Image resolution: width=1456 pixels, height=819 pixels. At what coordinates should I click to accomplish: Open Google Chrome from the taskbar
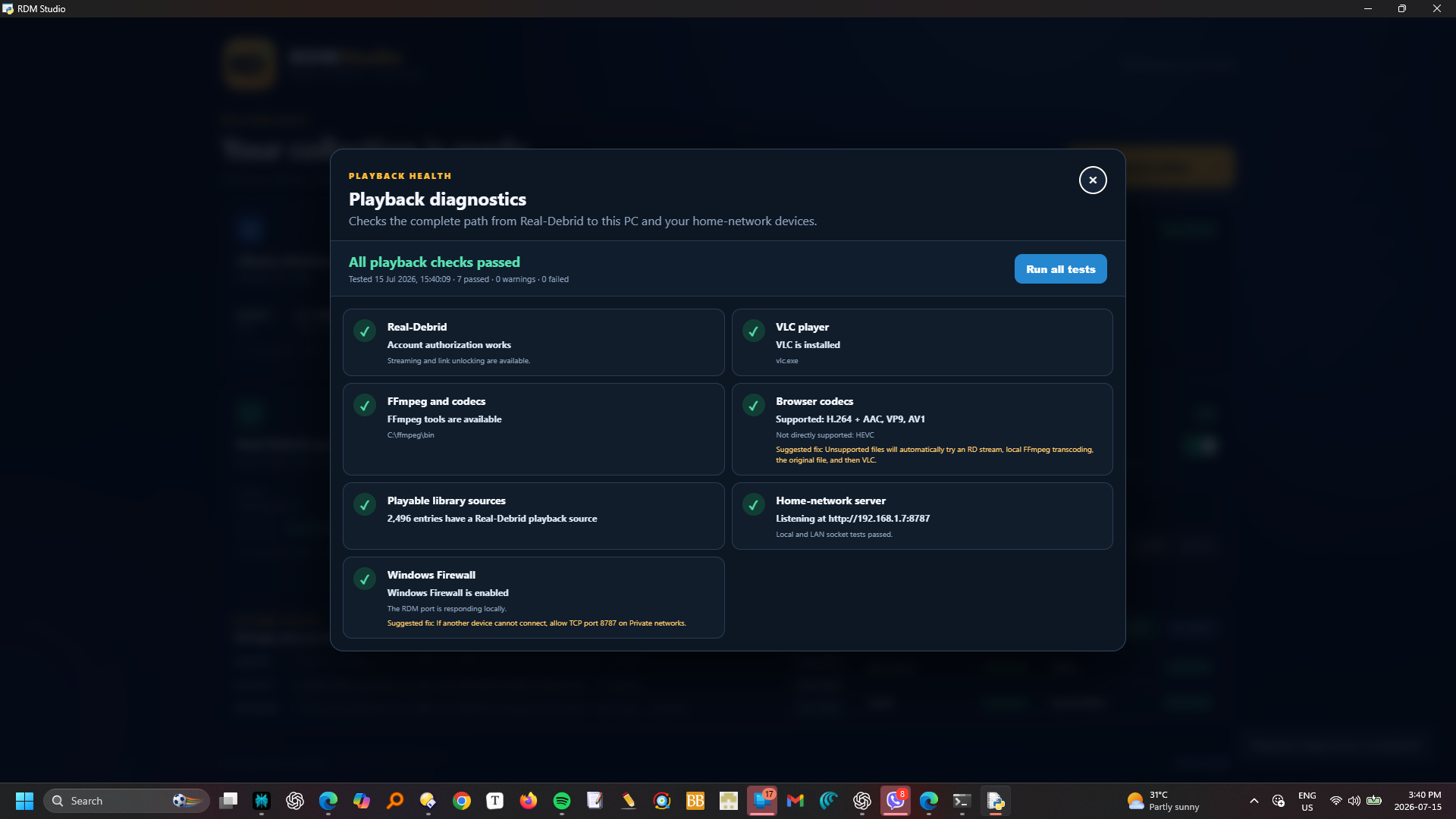(x=462, y=801)
